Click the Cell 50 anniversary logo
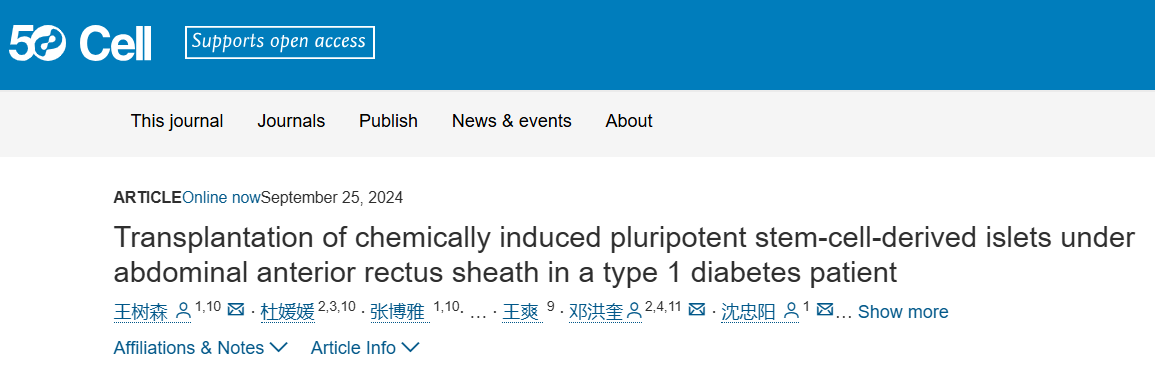The height and width of the screenshot is (372, 1155). (x=80, y=43)
